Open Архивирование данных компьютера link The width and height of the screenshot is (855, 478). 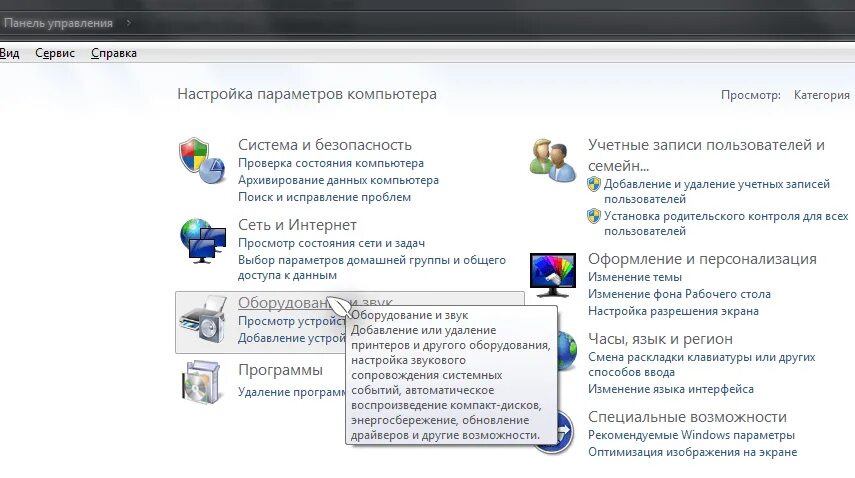point(338,180)
